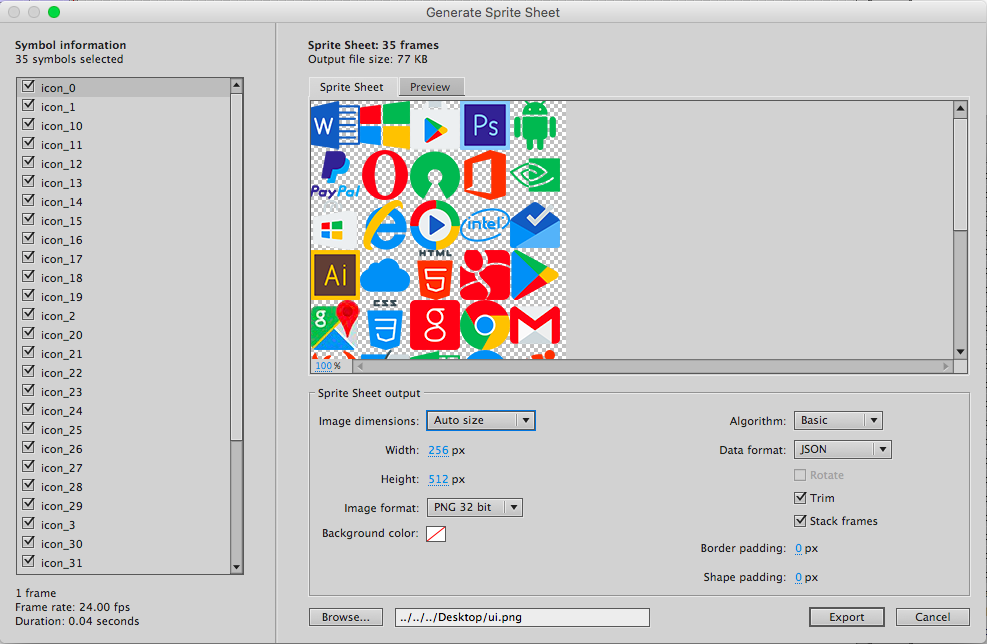987x644 pixels.
Task: Click the Export button
Action: pos(847,617)
